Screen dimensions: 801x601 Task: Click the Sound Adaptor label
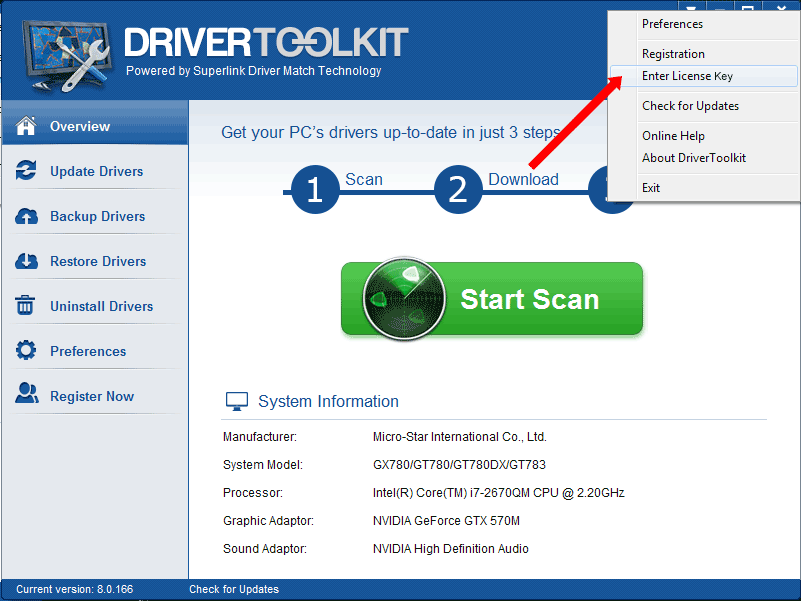click(x=265, y=548)
